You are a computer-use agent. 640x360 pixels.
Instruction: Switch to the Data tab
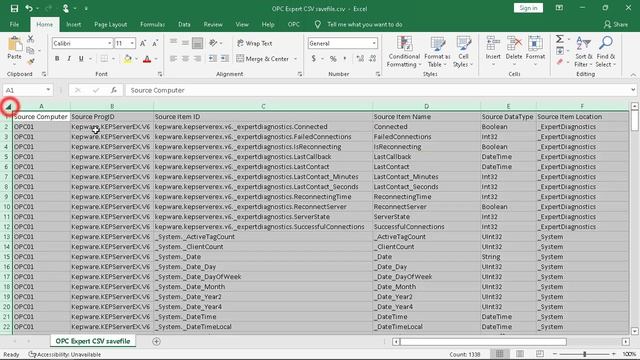tap(184, 24)
